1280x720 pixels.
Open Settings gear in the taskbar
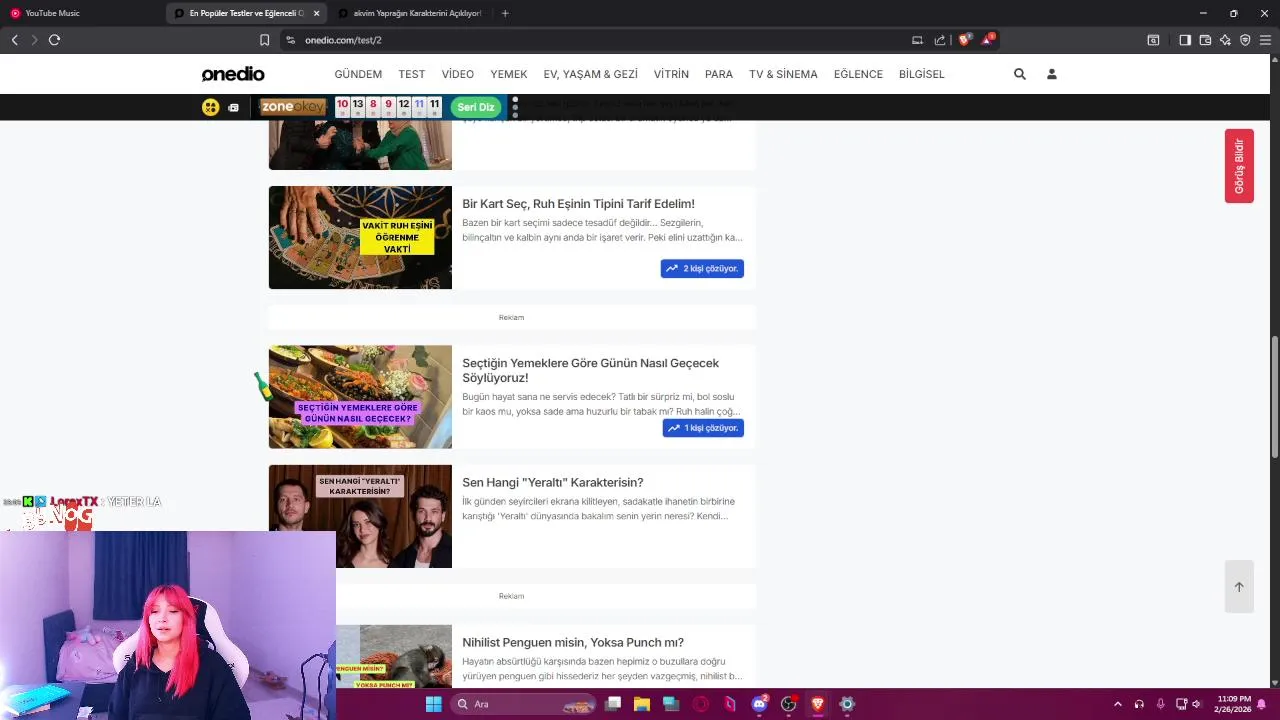coord(847,704)
